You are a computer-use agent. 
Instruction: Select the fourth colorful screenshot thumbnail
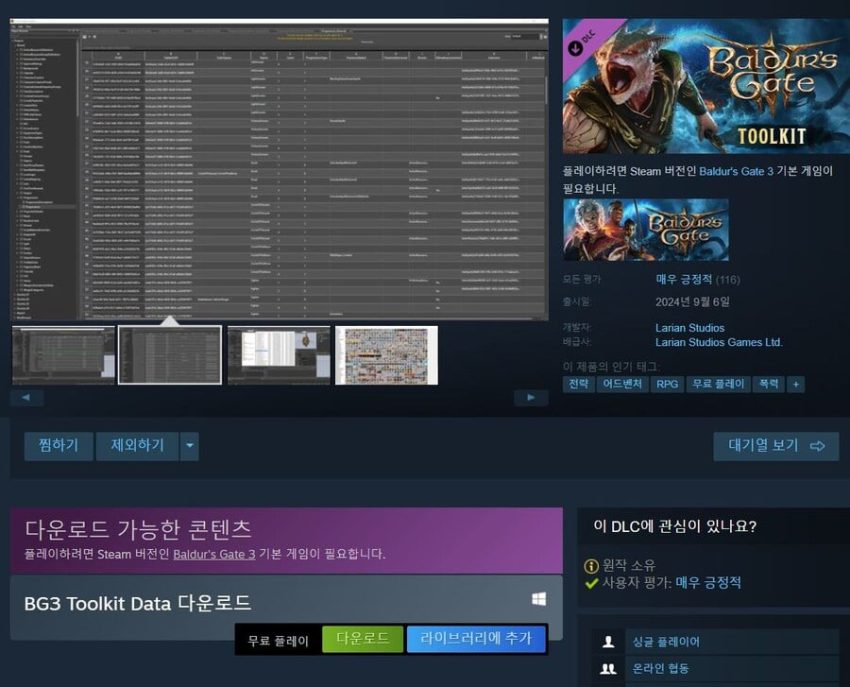coord(387,355)
